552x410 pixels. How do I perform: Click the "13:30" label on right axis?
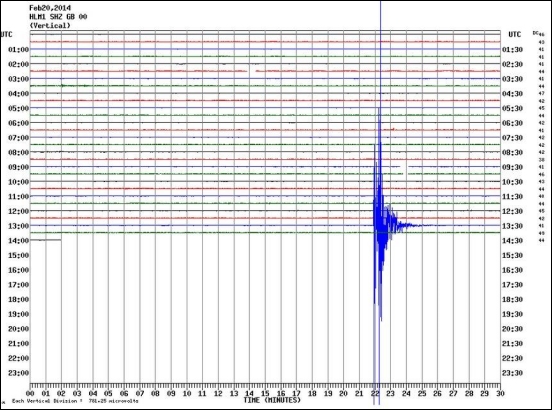pos(512,226)
